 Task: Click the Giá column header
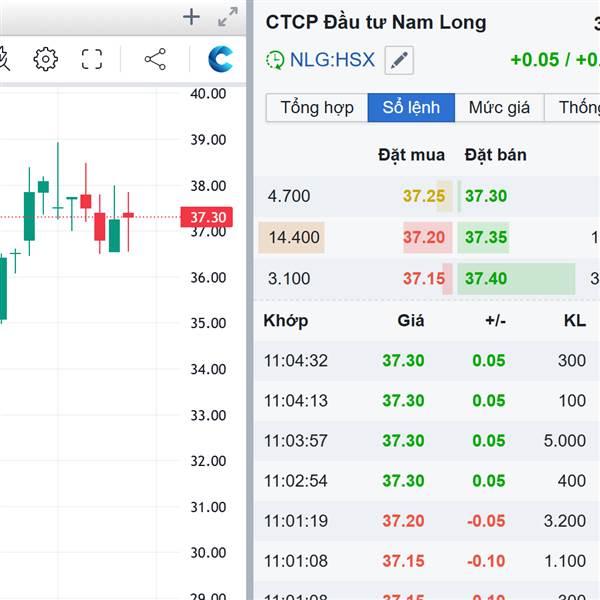point(411,320)
